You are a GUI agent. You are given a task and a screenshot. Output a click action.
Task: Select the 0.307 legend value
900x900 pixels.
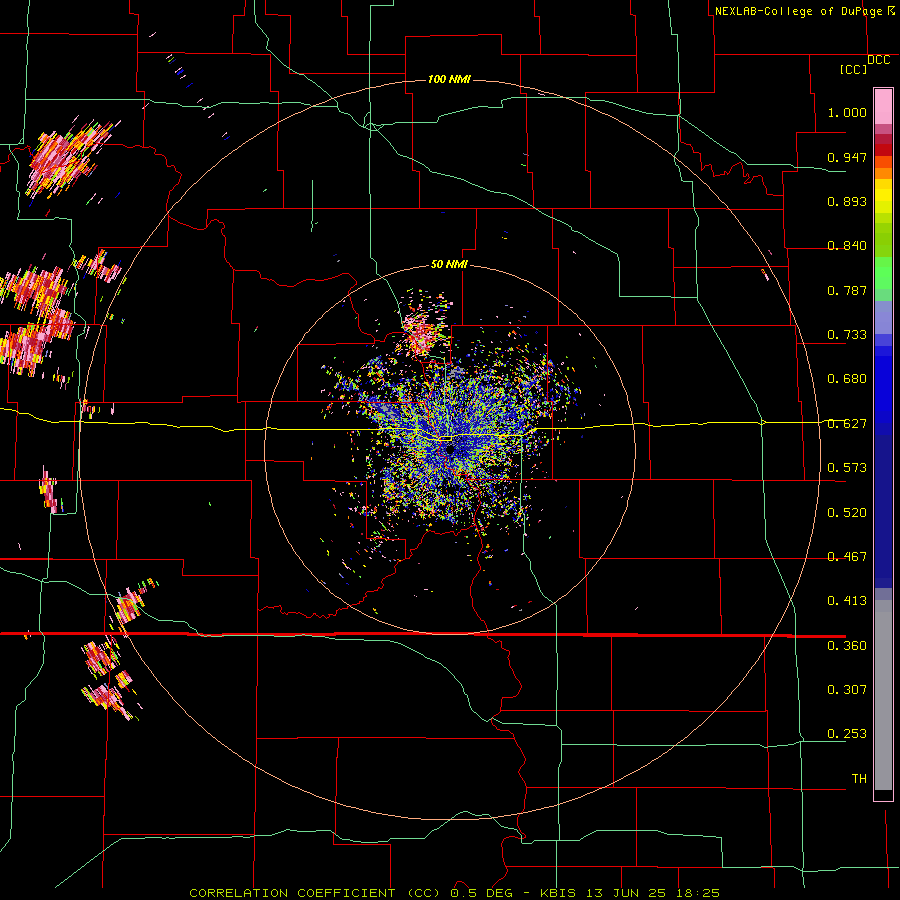(x=847, y=690)
